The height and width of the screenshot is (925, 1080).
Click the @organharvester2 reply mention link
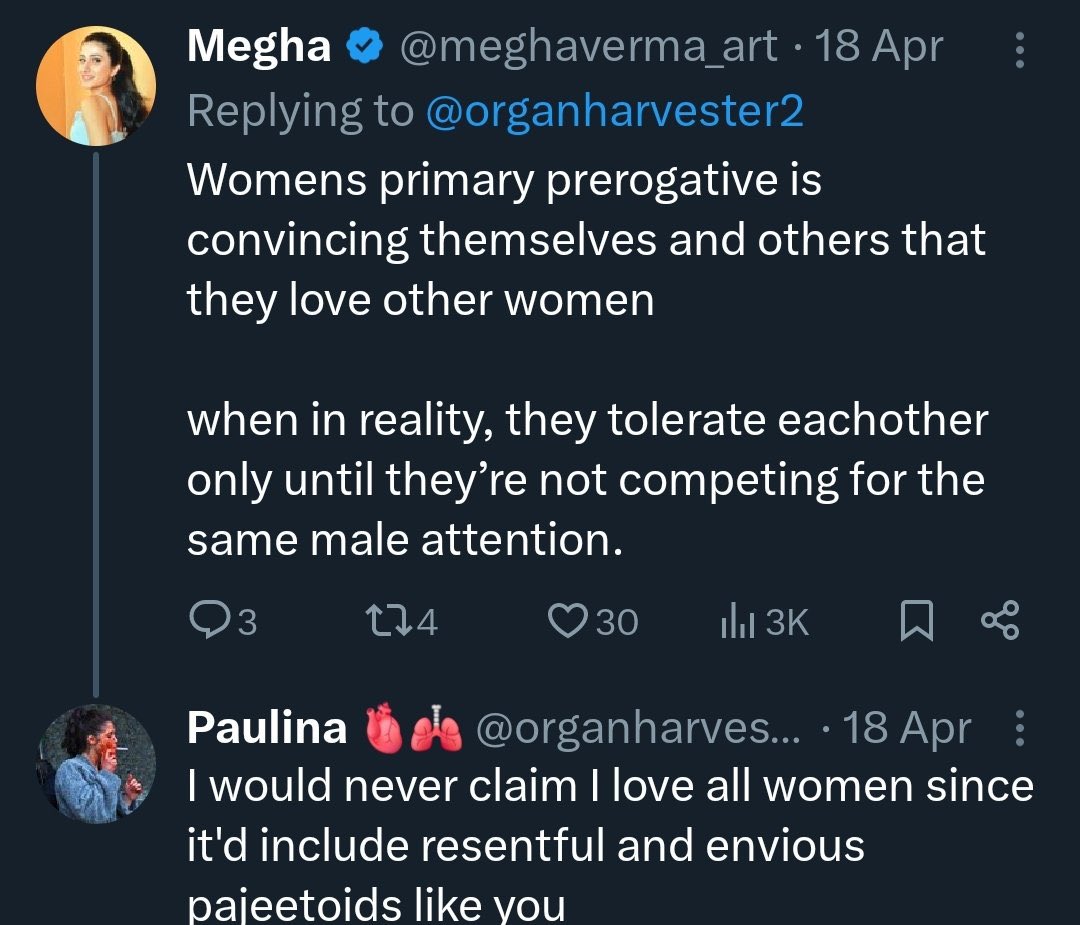point(615,110)
